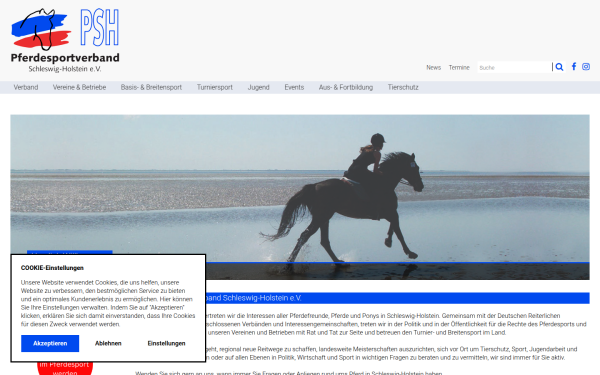Open the Aus- & Fortbildung menu
600x375 pixels.
(x=346, y=87)
